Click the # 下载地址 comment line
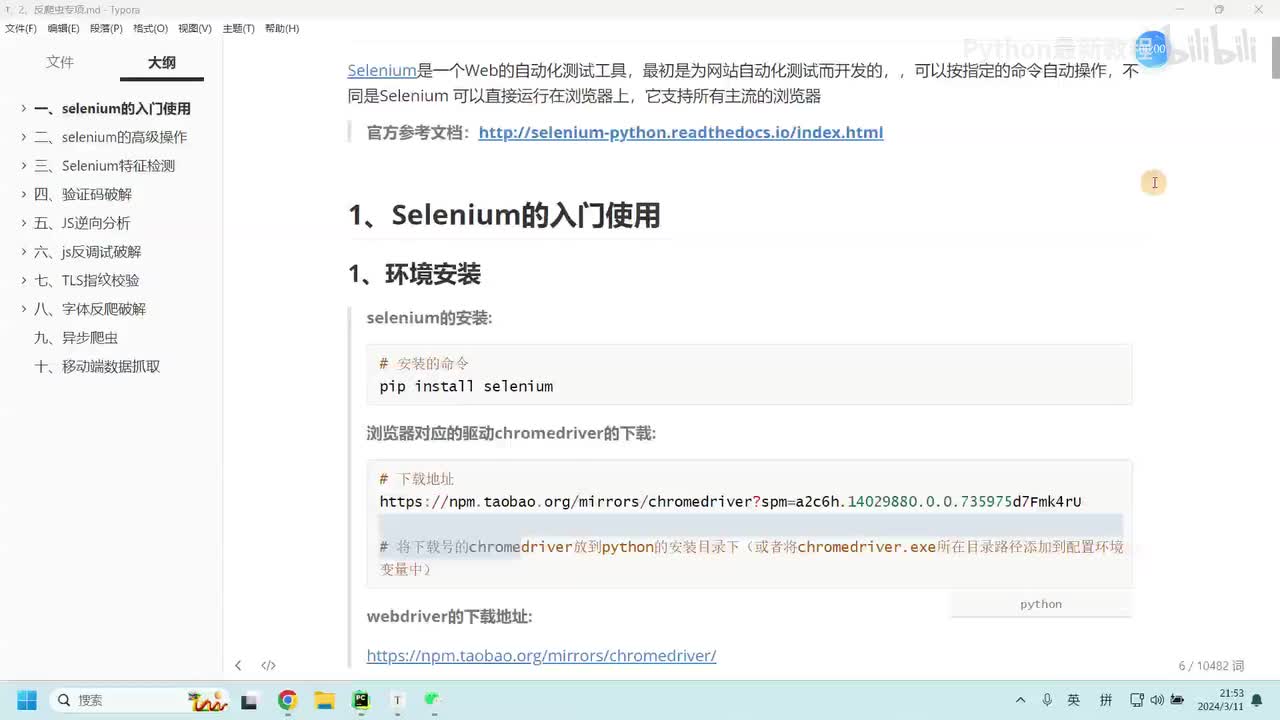 tap(416, 479)
